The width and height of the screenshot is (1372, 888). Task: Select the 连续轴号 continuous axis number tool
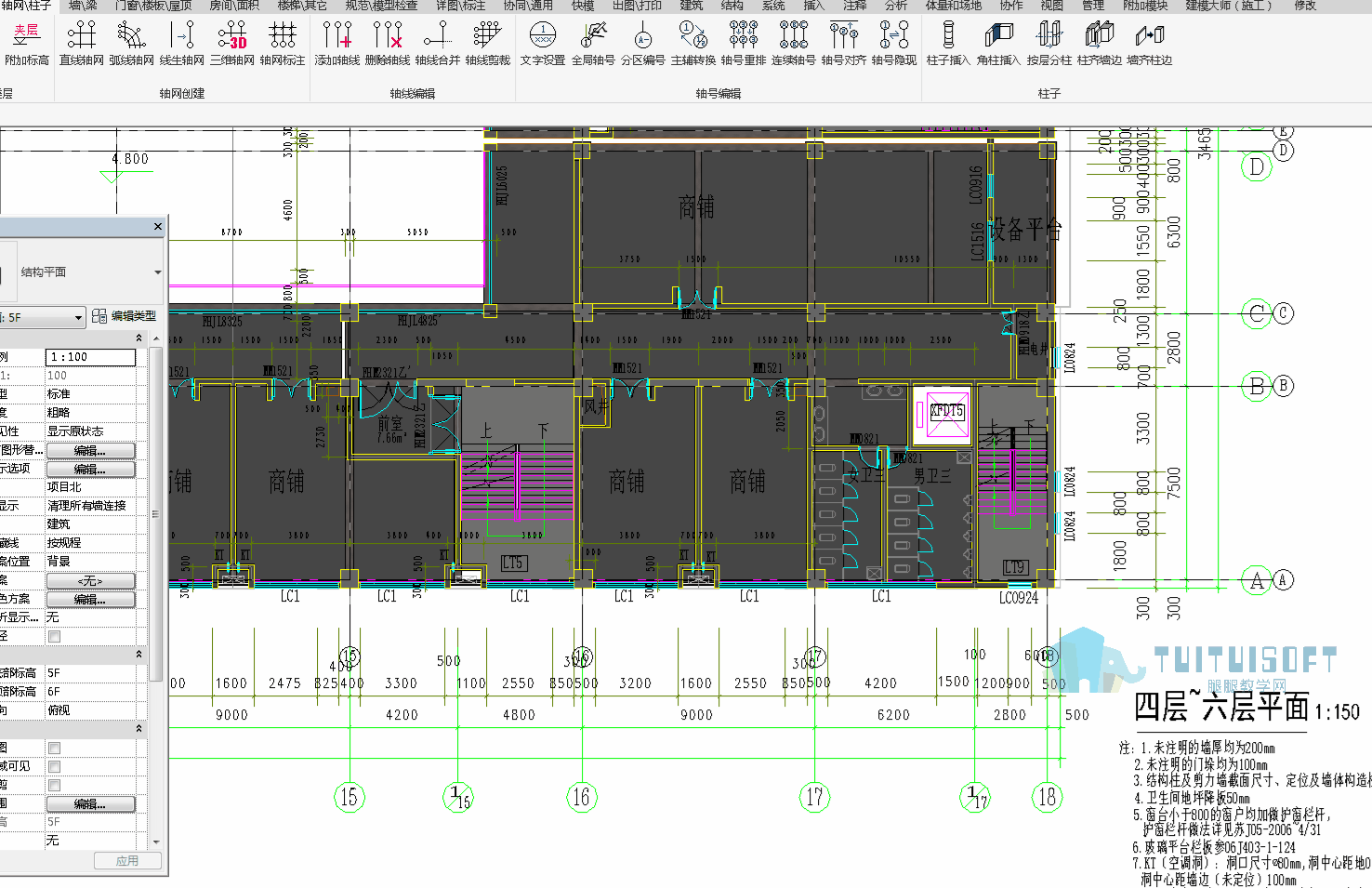(793, 43)
